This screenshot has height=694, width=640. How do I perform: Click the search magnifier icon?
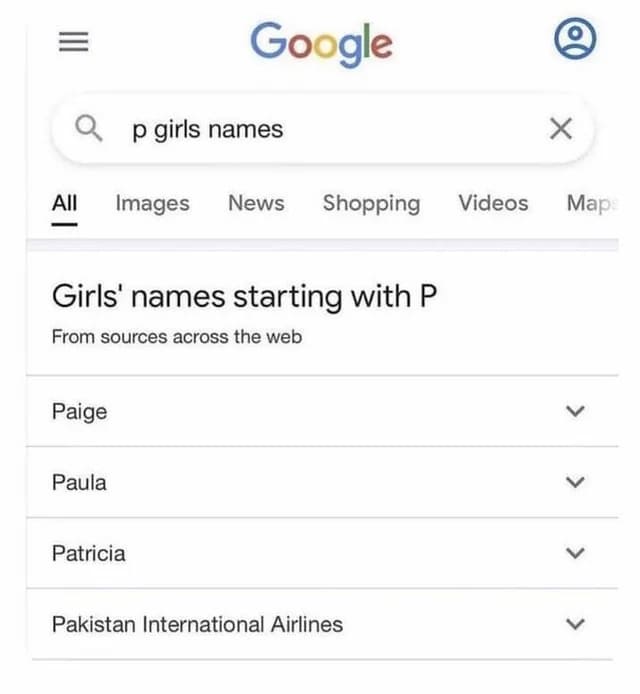click(x=89, y=128)
